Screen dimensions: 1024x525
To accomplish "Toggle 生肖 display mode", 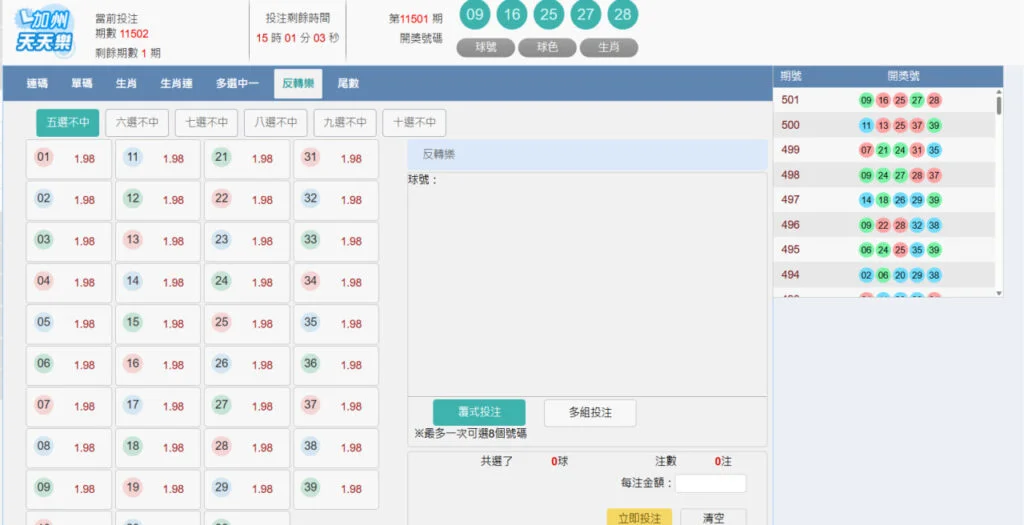I will (608, 48).
